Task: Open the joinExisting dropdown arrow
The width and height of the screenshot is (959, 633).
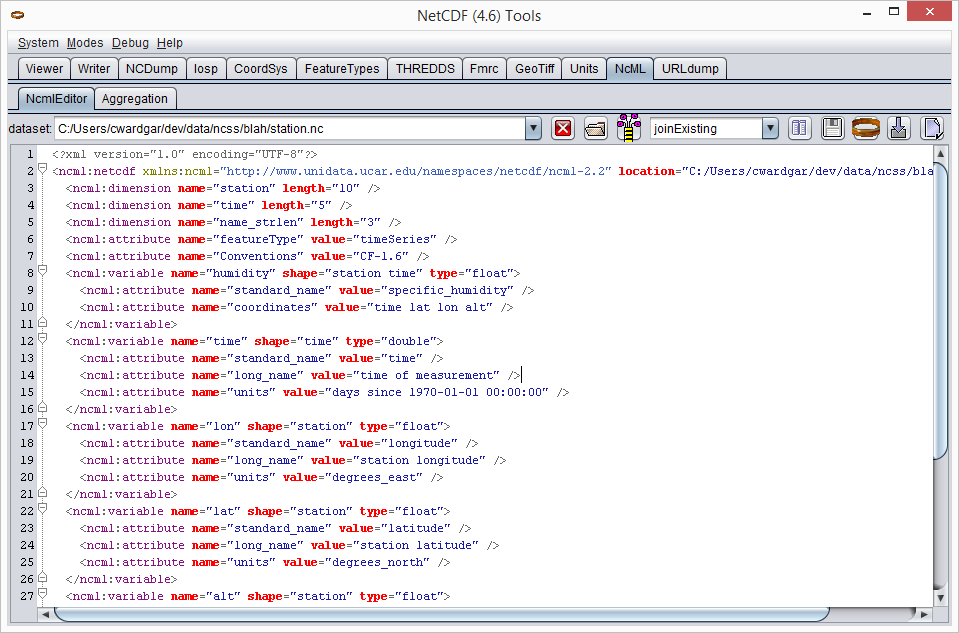Action: coord(770,128)
